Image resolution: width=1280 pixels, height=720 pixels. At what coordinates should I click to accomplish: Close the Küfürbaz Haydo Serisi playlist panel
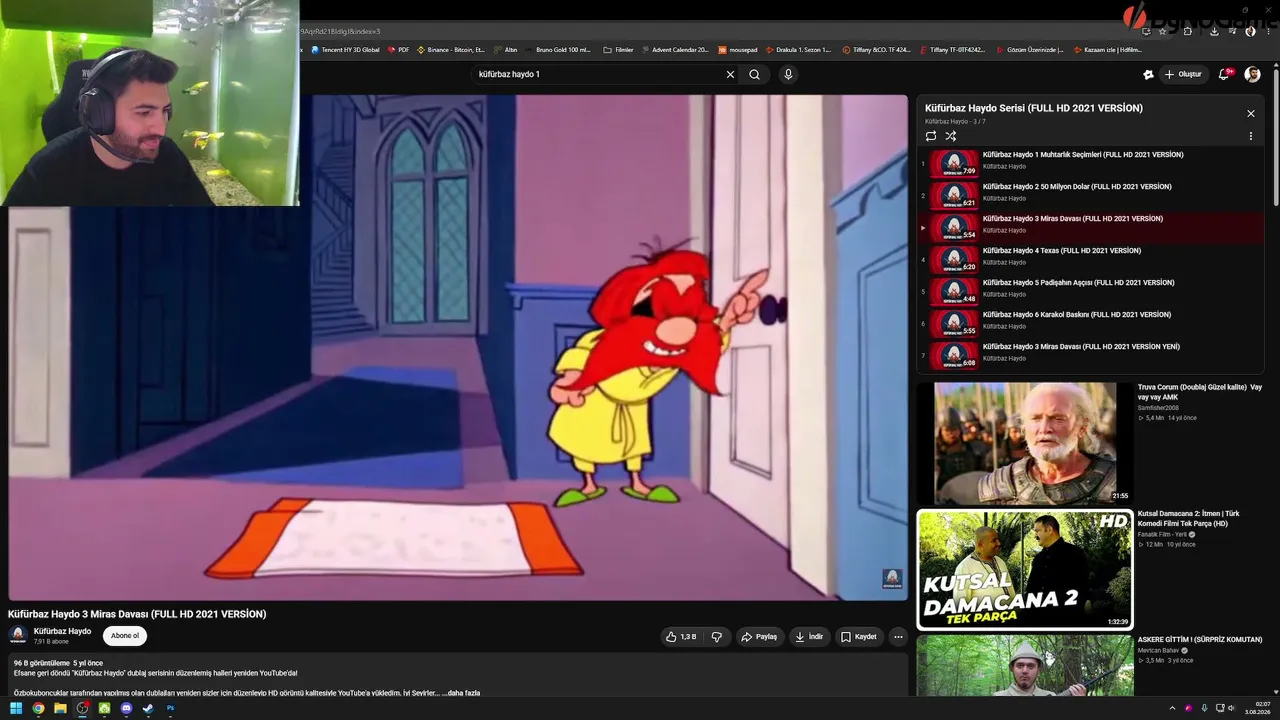(1250, 113)
